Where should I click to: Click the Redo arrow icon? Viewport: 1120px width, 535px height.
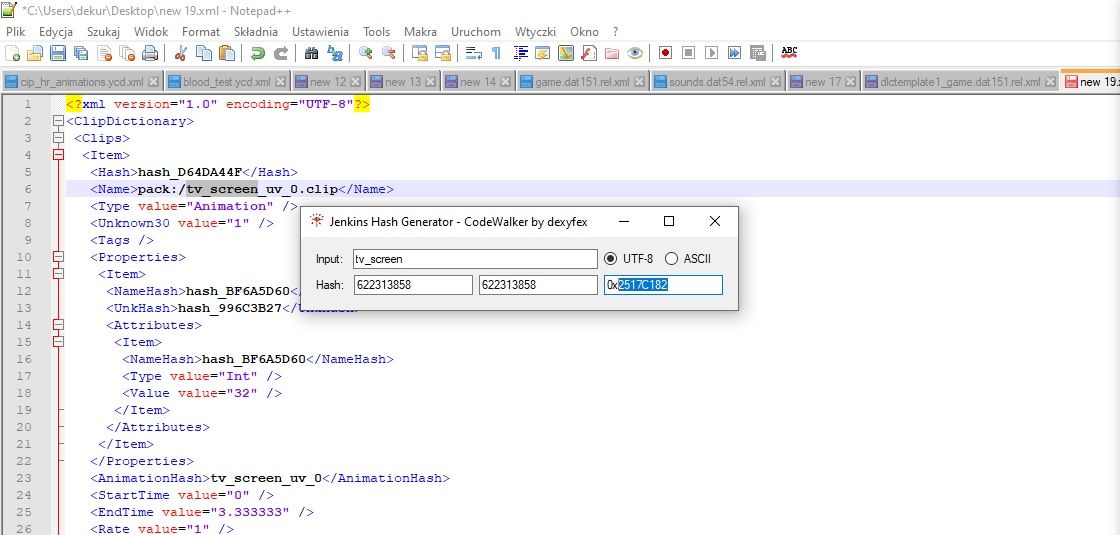[x=281, y=53]
